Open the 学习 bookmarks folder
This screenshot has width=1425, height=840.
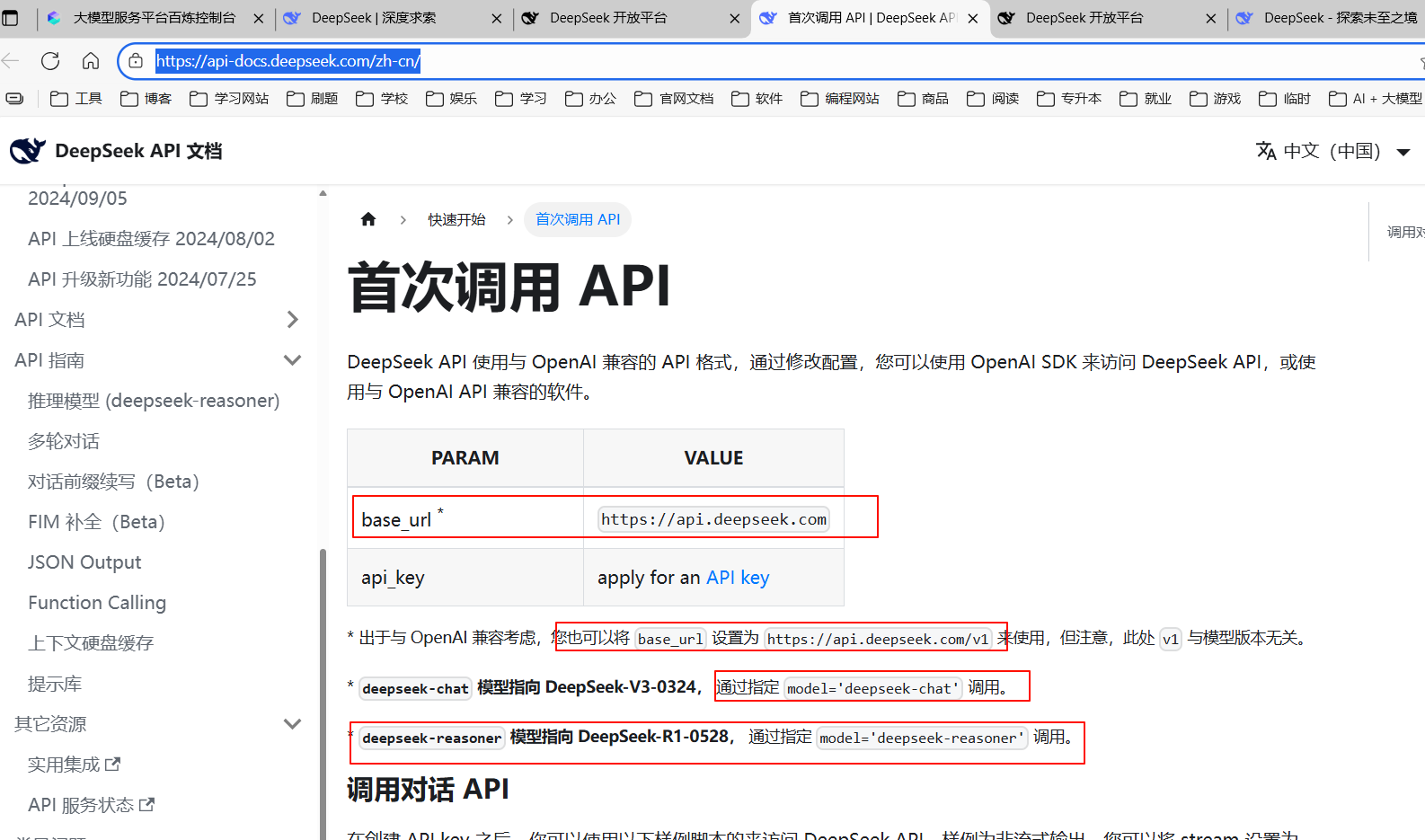point(521,99)
